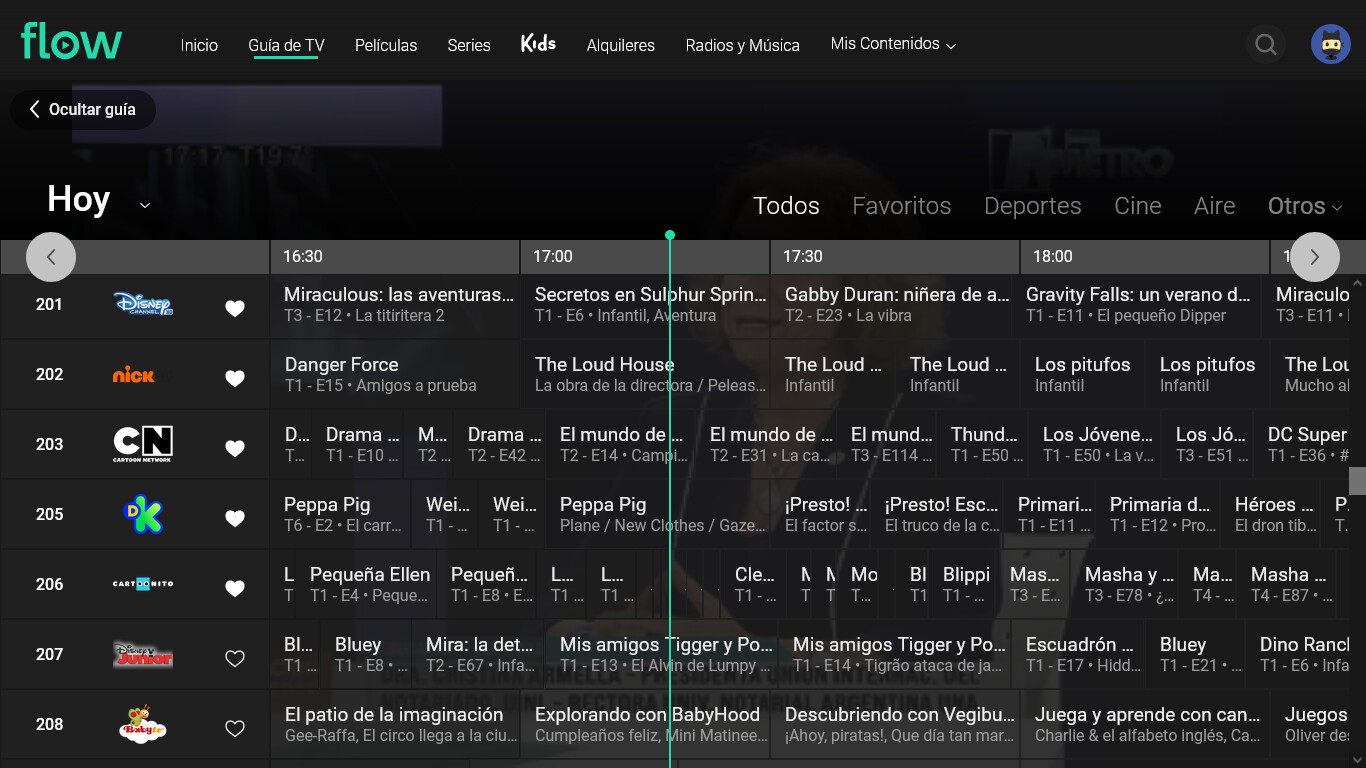Screen dimensions: 1366x768
Task: Go to later time slots arrow
Action: [1315, 257]
